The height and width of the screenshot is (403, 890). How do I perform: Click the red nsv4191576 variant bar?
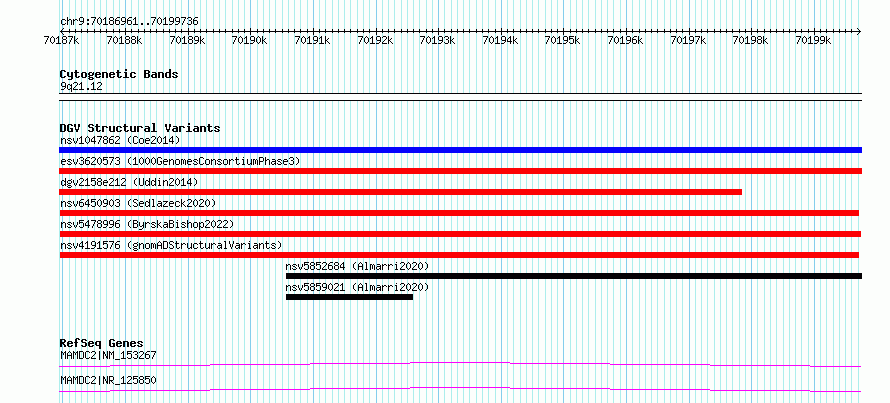click(x=459, y=255)
